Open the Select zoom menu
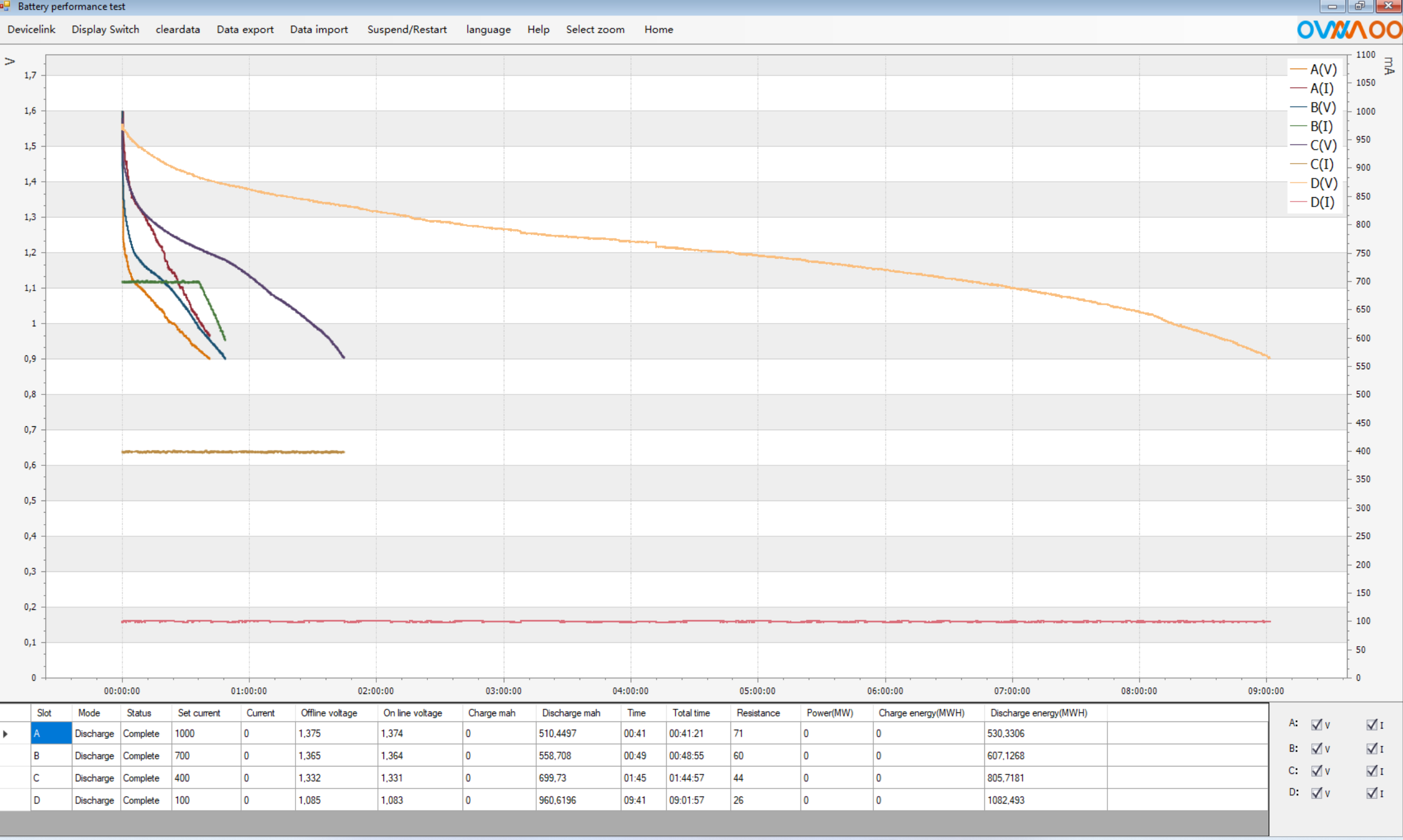 [x=595, y=30]
